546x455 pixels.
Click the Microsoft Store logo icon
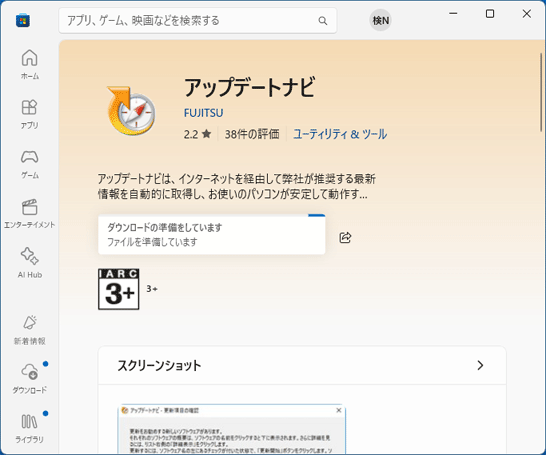(x=23, y=21)
